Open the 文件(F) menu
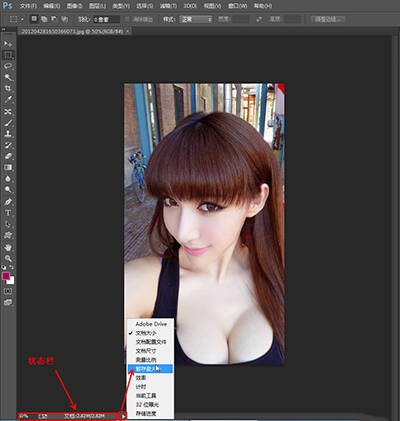The image size is (400, 421). coord(28,6)
